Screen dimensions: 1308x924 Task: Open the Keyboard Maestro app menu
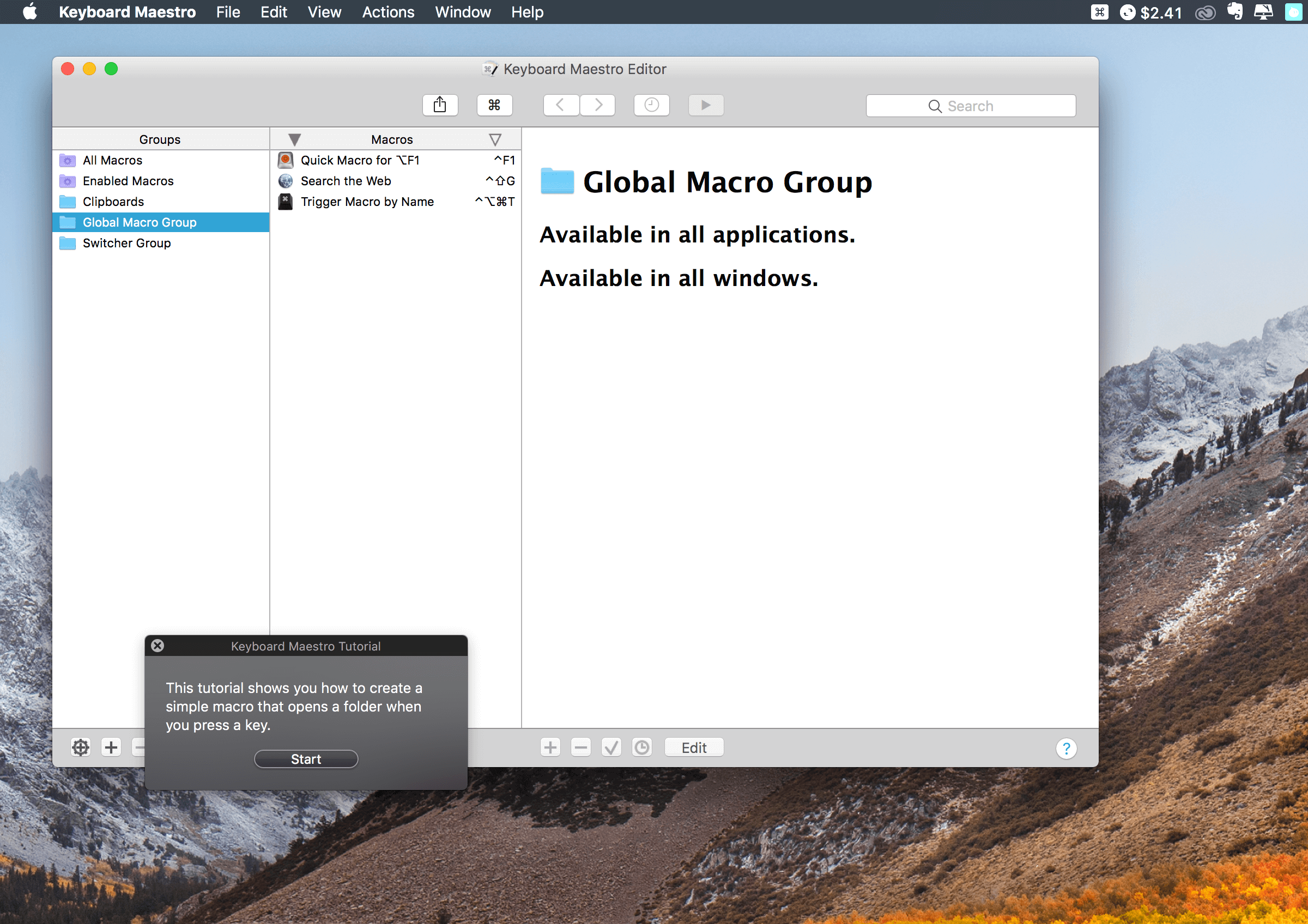click(x=127, y=12)
